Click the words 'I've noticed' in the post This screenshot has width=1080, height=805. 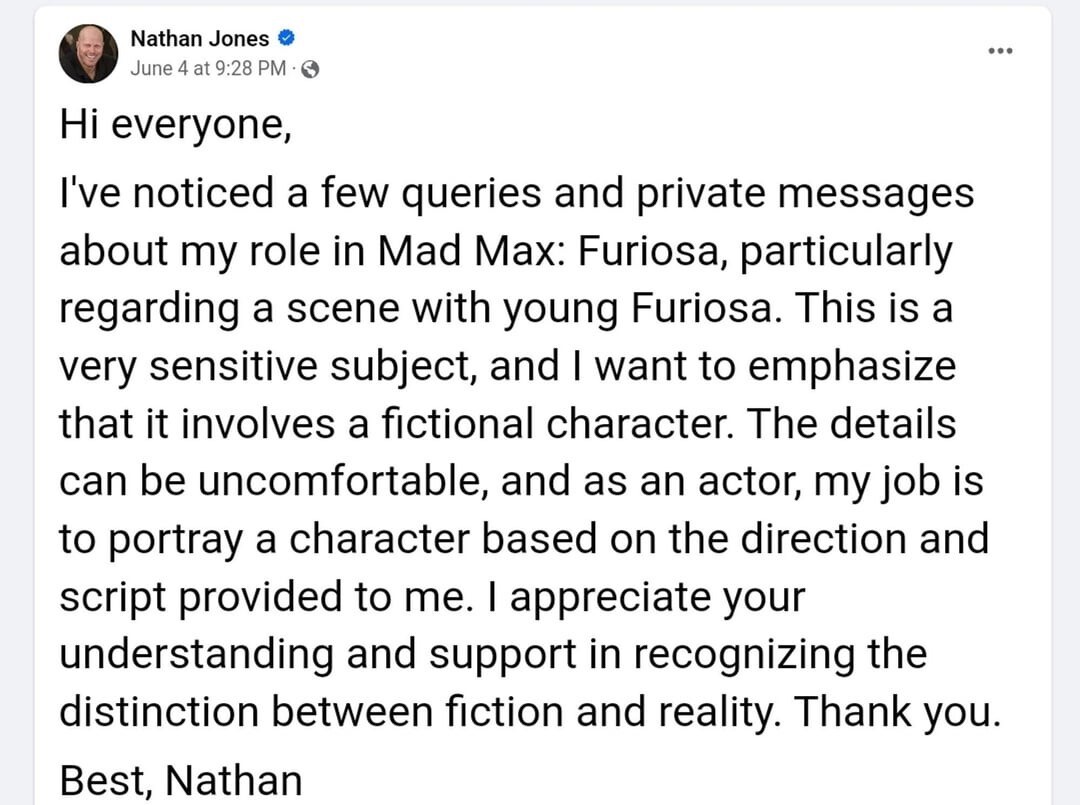(x=167, y=194)
